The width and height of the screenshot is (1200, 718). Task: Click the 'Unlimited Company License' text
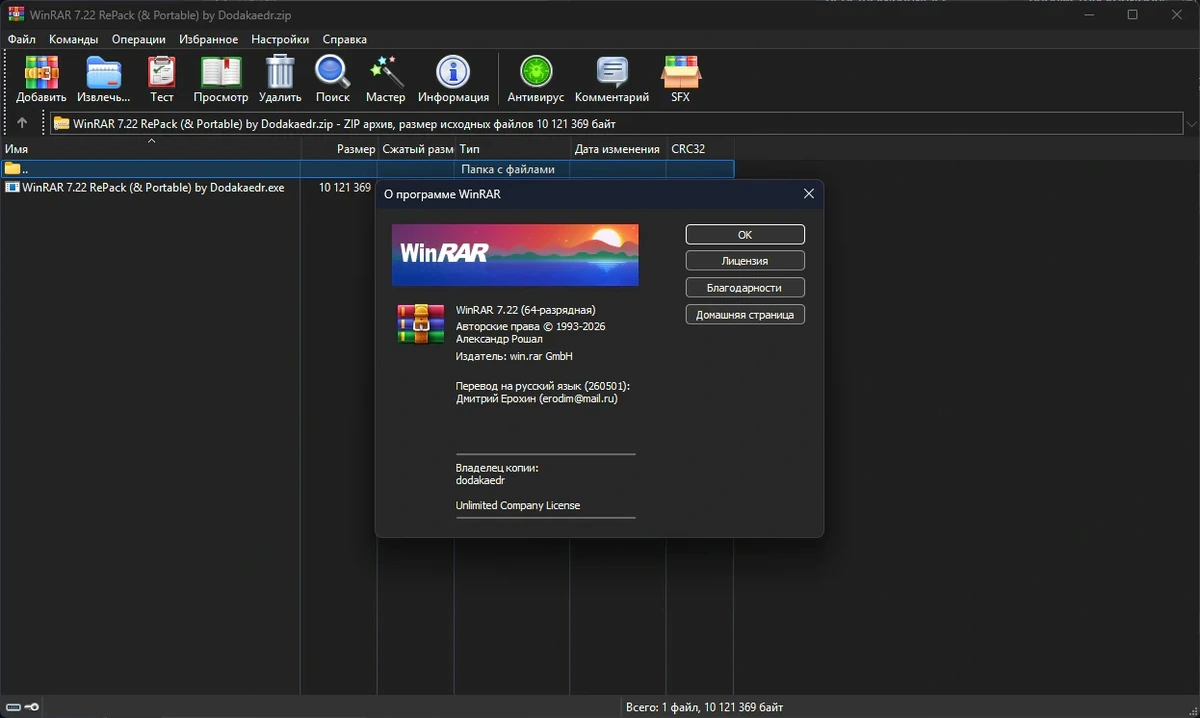pyautogui.click(x=518, y=505)
